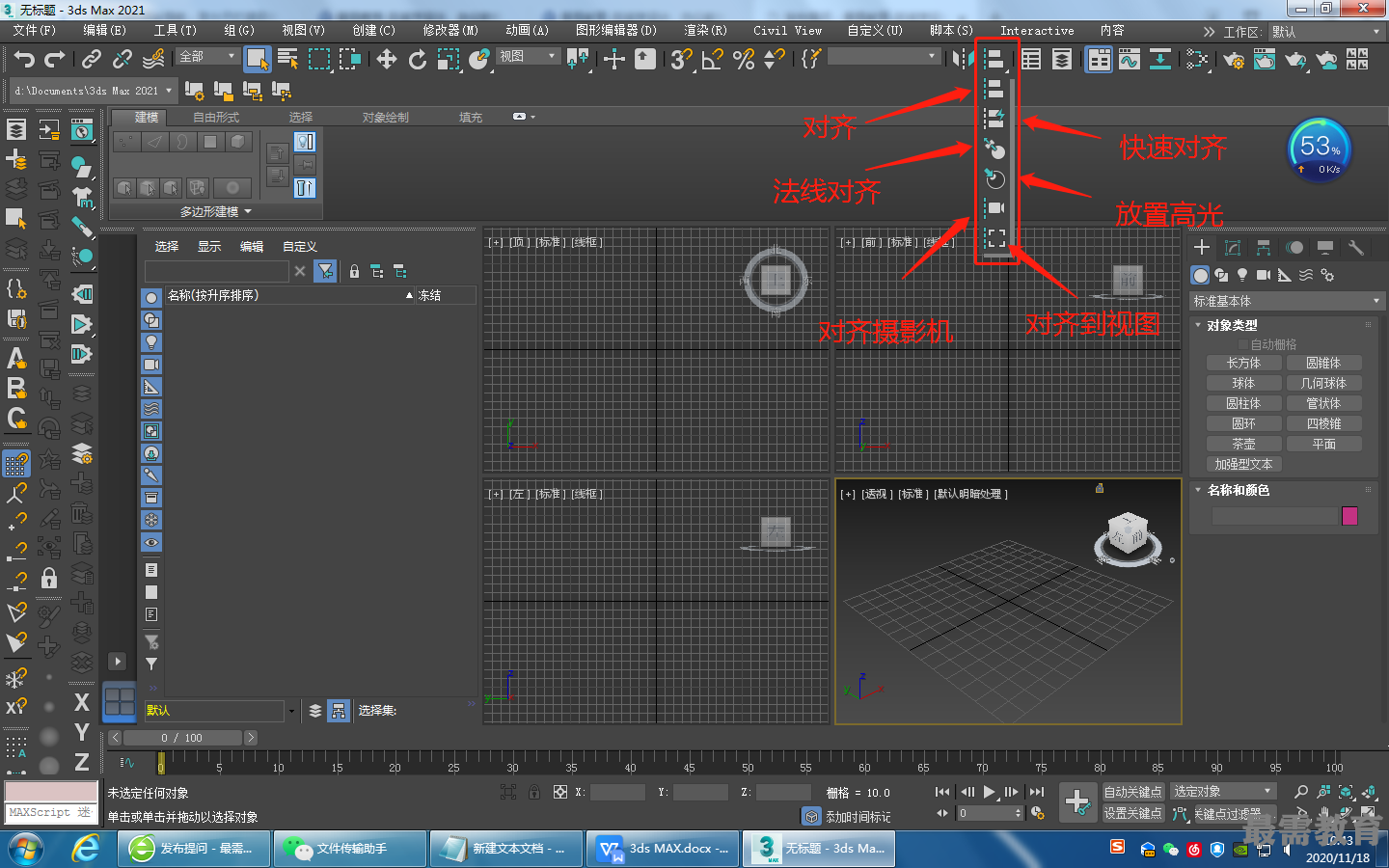The image size is (1389, 868).
Task: Click the 长方体 button
Action: (x=1243, y=363)
